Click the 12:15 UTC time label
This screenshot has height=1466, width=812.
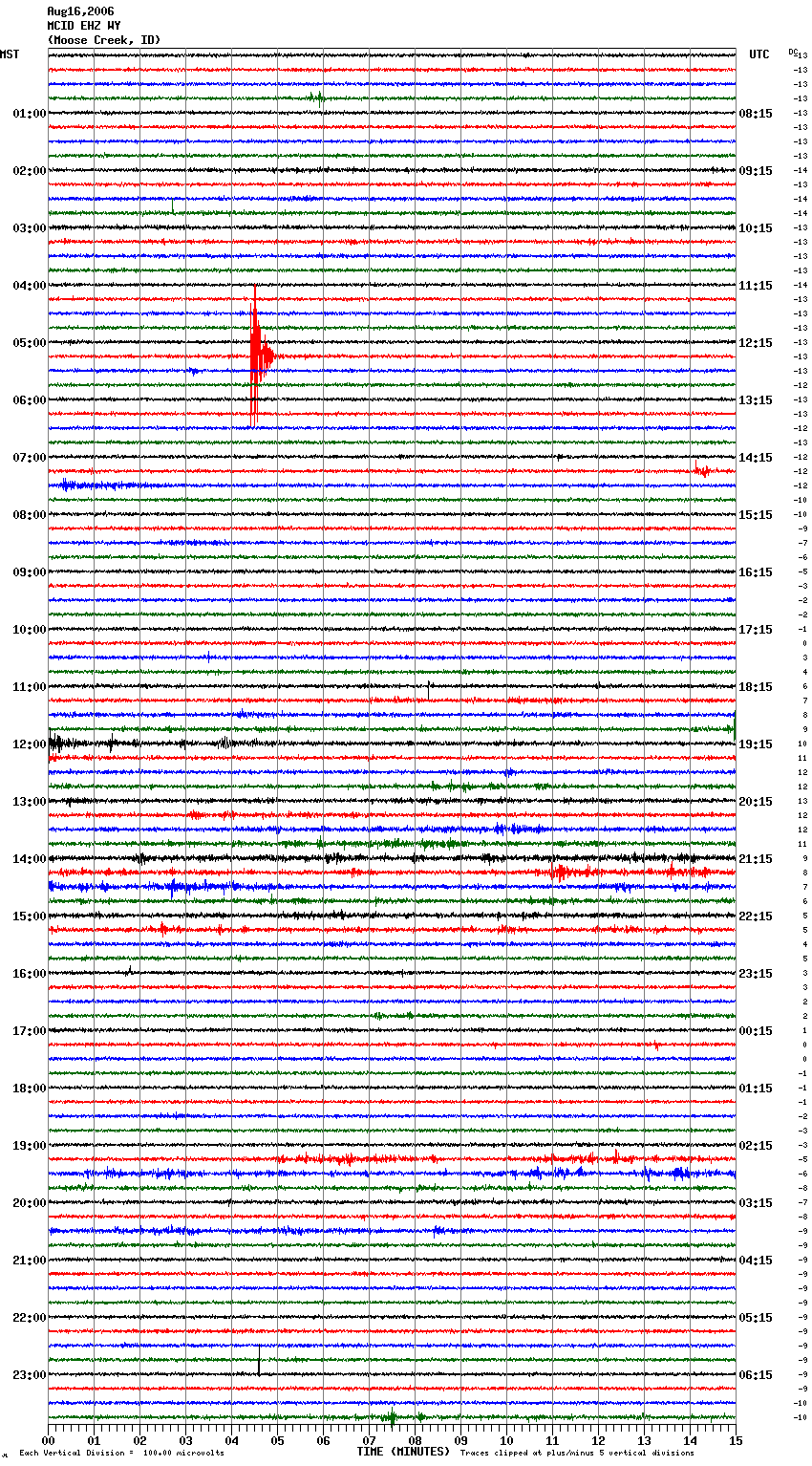click(756, 343)
